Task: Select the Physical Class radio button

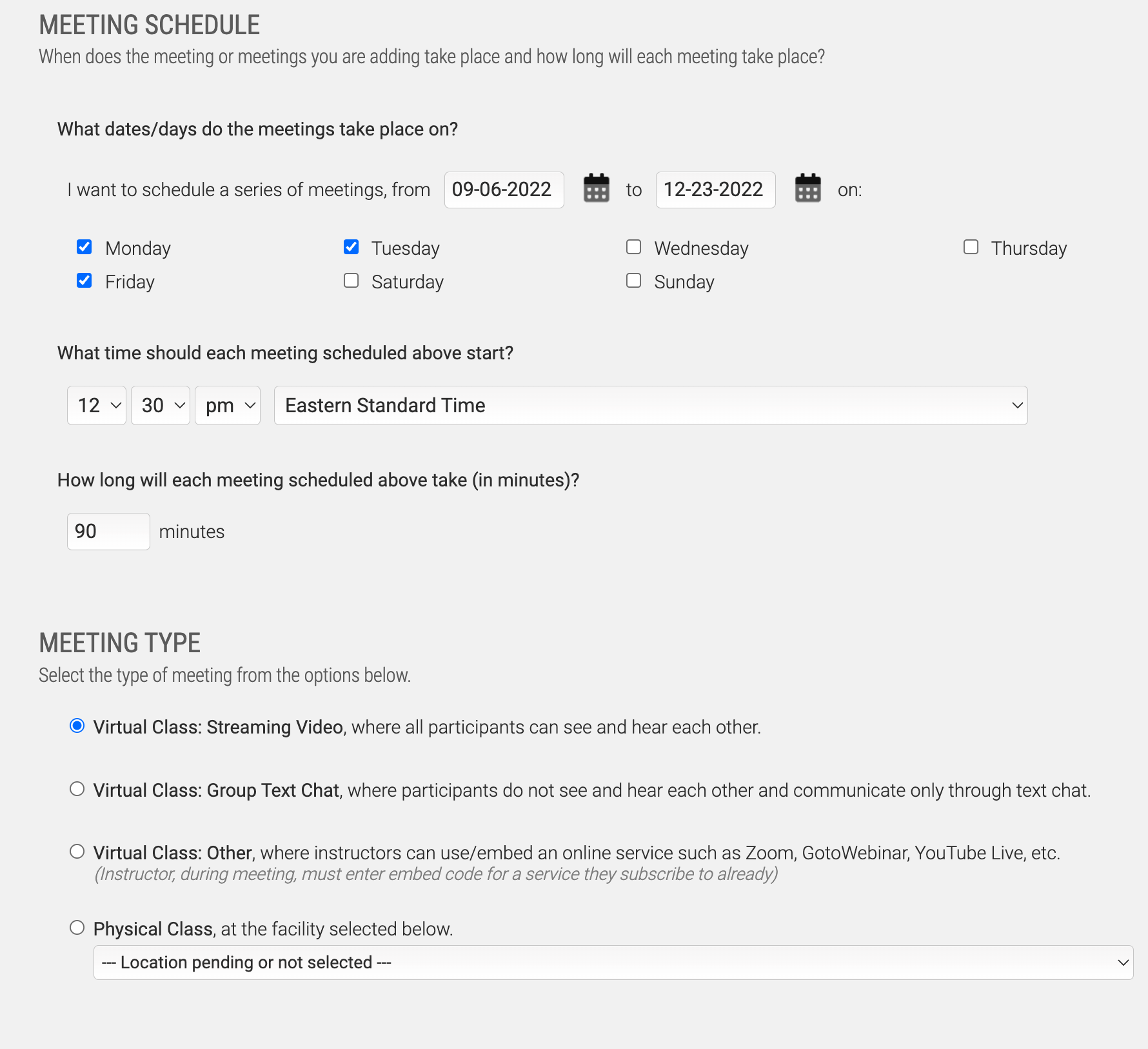Action: (x=77, y=928)
